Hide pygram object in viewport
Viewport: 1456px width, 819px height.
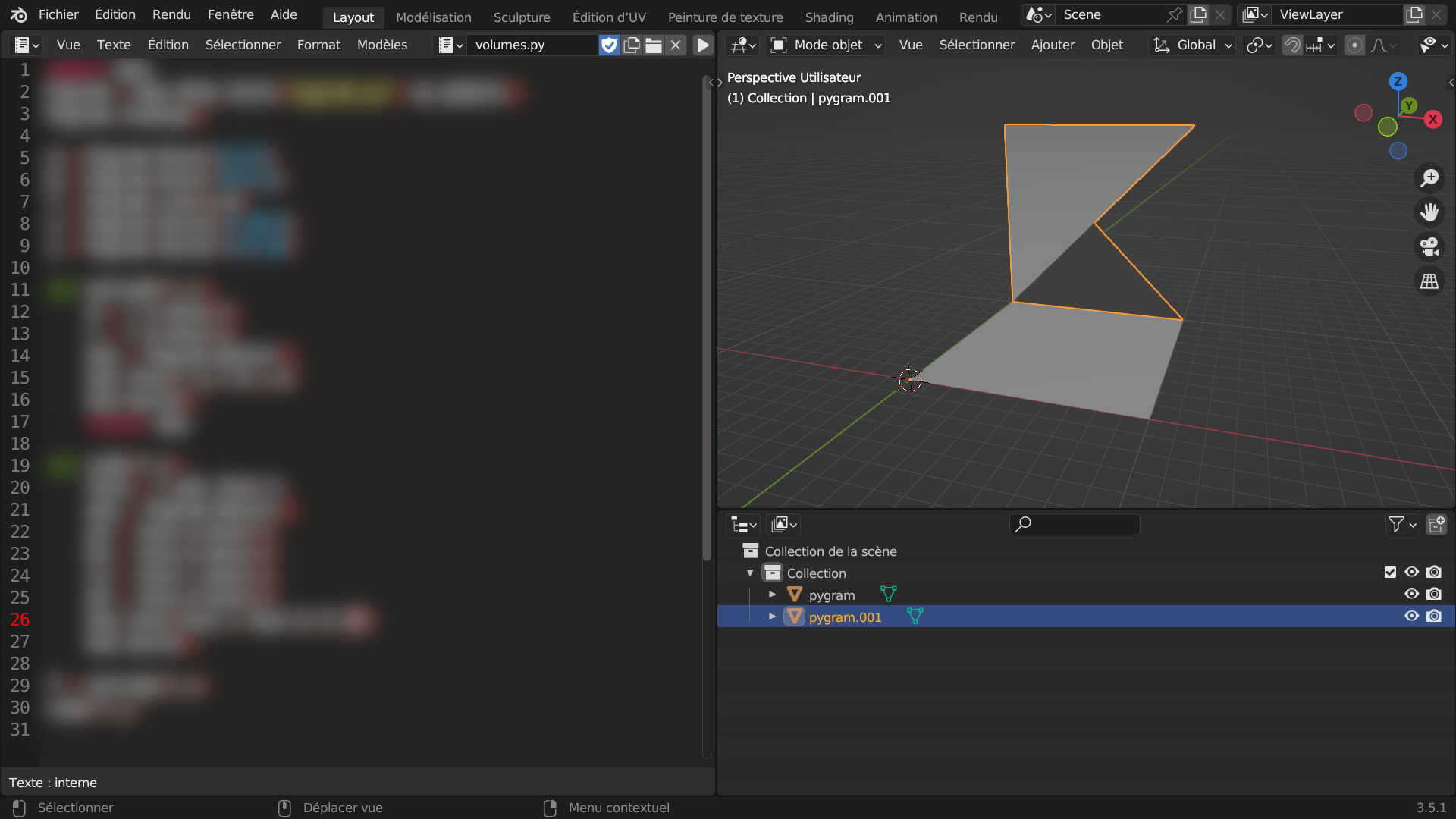click(x=1411, y=595)
